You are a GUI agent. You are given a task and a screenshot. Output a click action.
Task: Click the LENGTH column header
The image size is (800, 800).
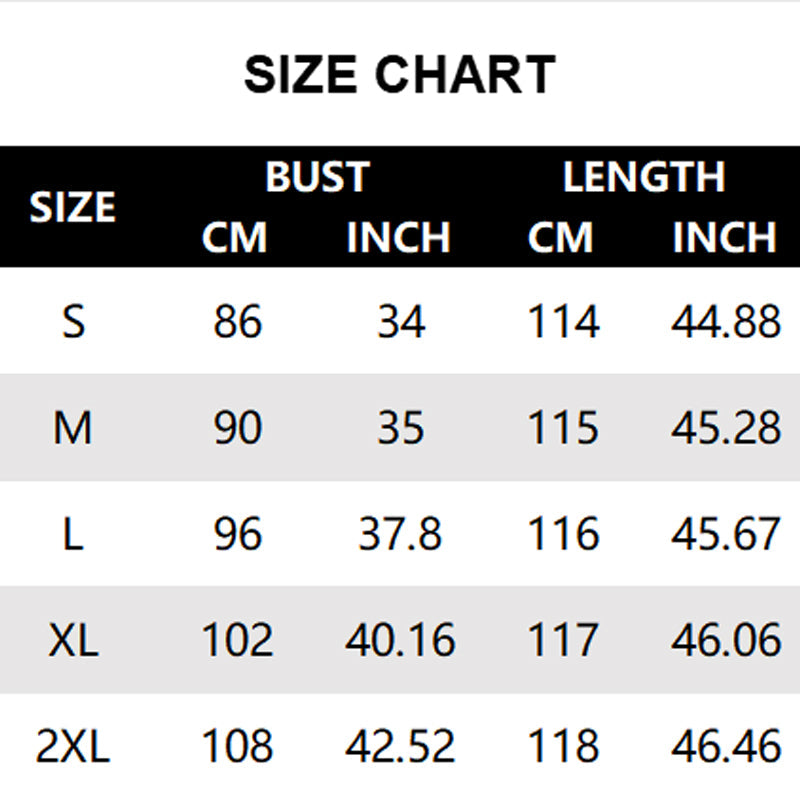pyautogui.click(x=644, y=177)
